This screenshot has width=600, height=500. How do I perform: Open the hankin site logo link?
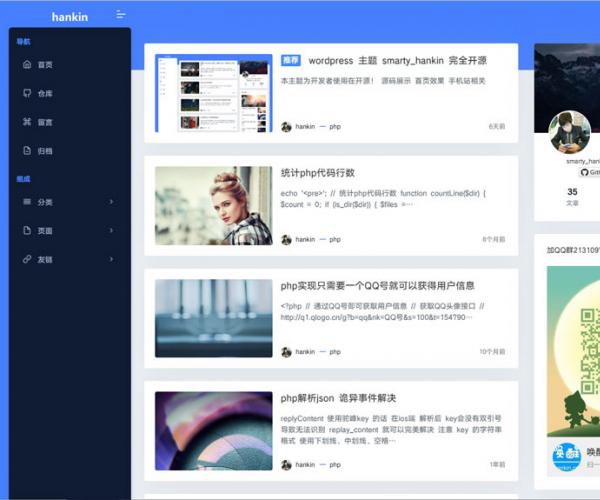[x=70, y=17]
